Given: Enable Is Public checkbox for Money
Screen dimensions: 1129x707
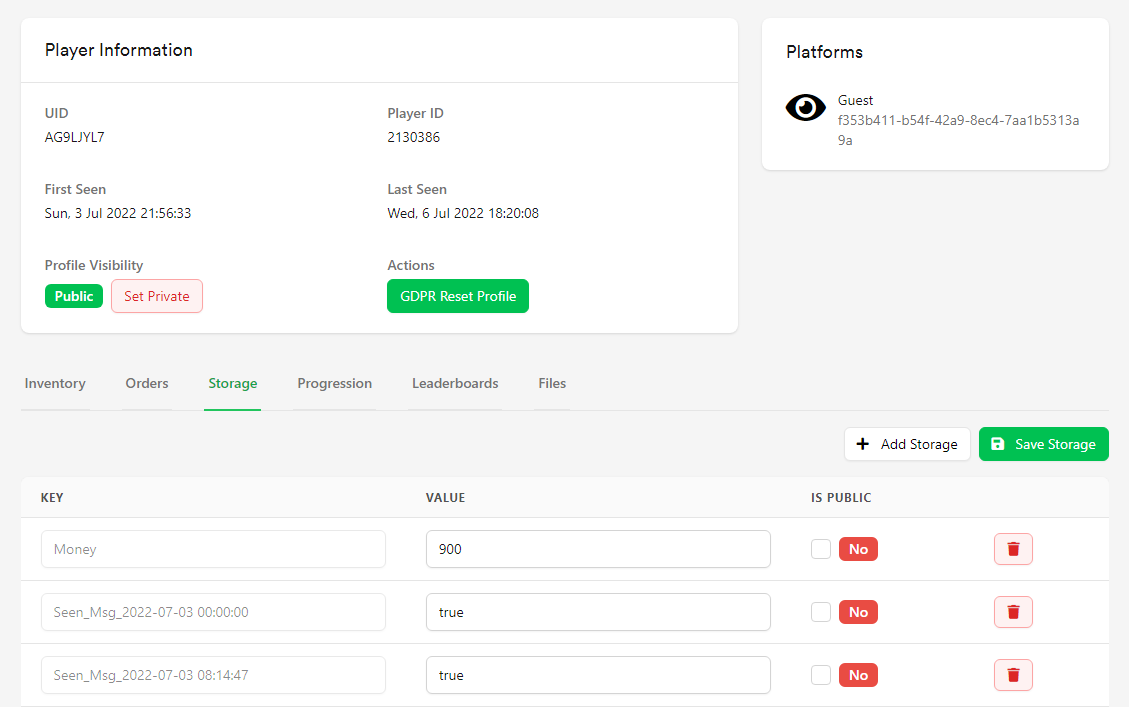Looking at the screenshot, I should click(821, 549).
